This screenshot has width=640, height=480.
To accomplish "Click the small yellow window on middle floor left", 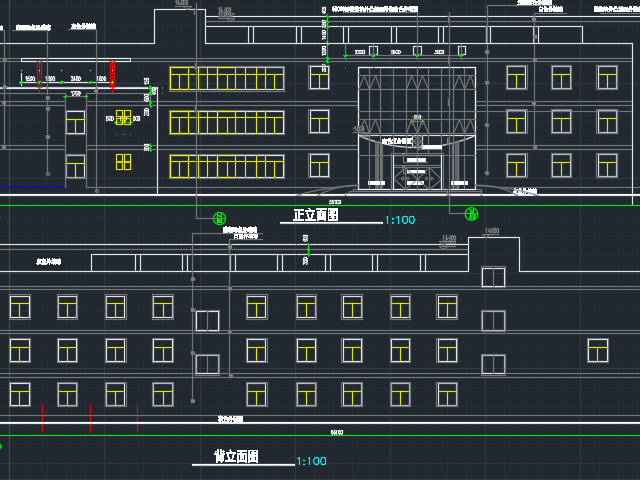I will pyautogui.click(x=123, y=117).
